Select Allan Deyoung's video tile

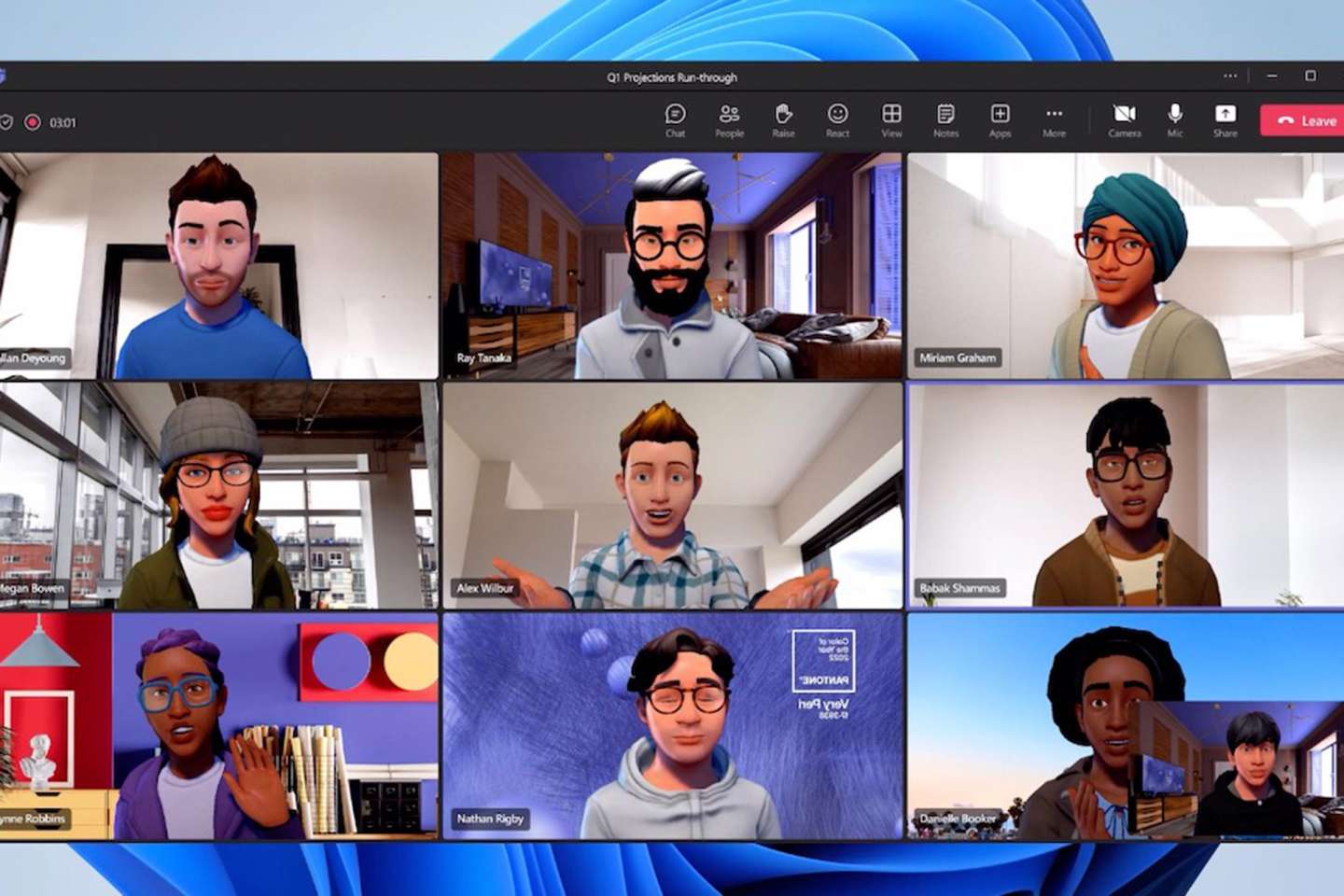coord(218,266)
